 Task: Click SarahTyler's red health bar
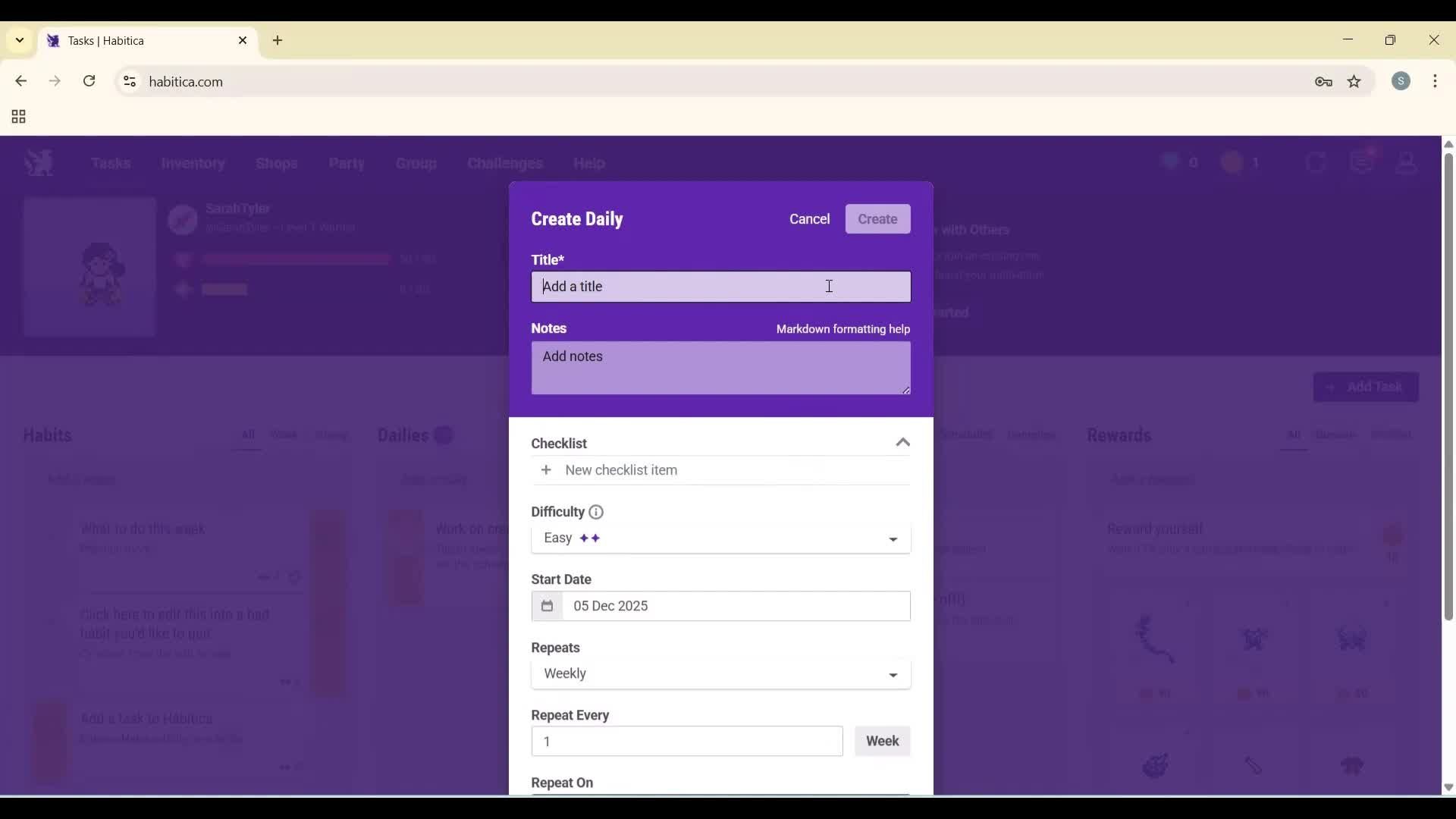(296, 259)
